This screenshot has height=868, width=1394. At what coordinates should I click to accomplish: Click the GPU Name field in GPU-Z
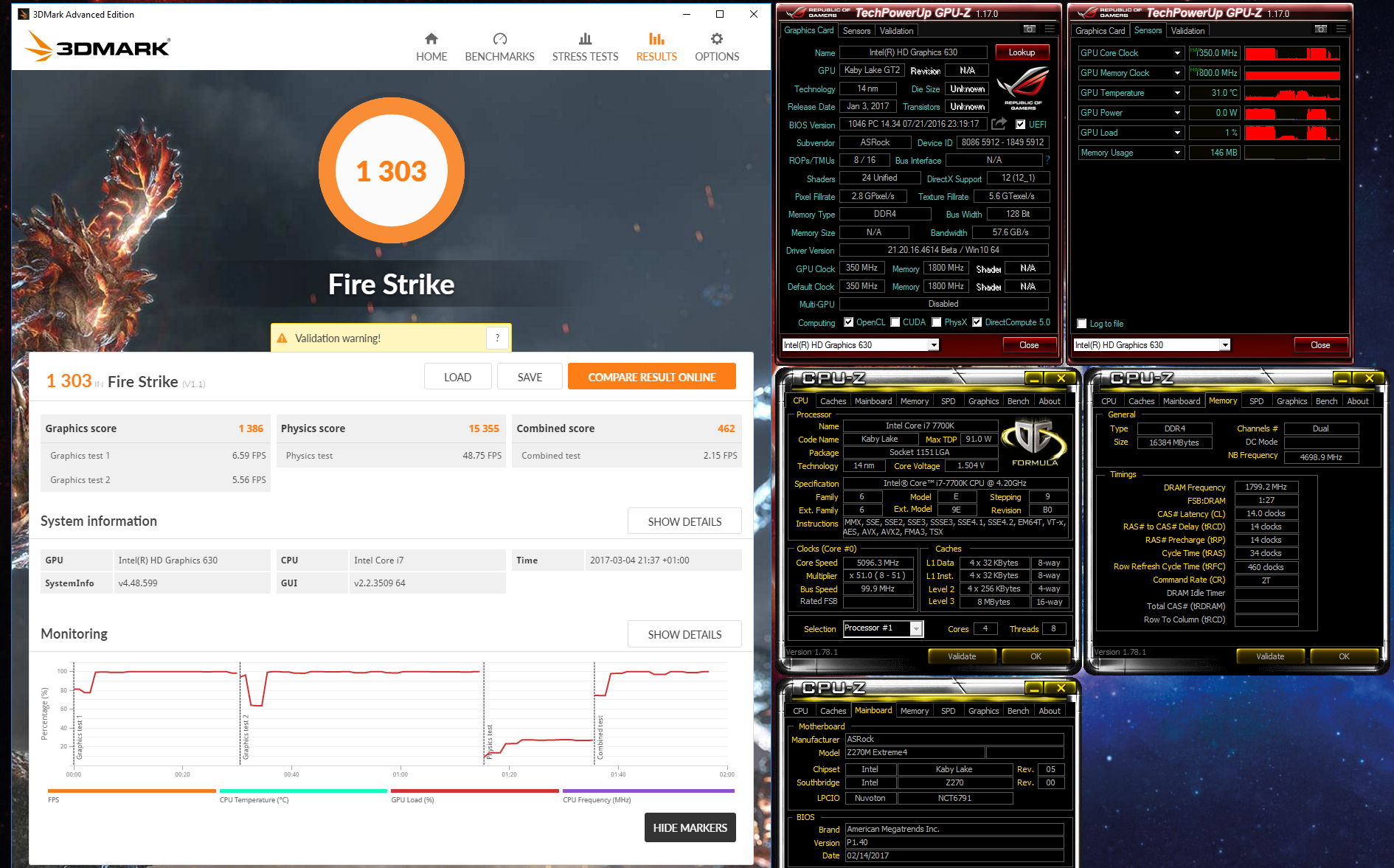(913, 52)
